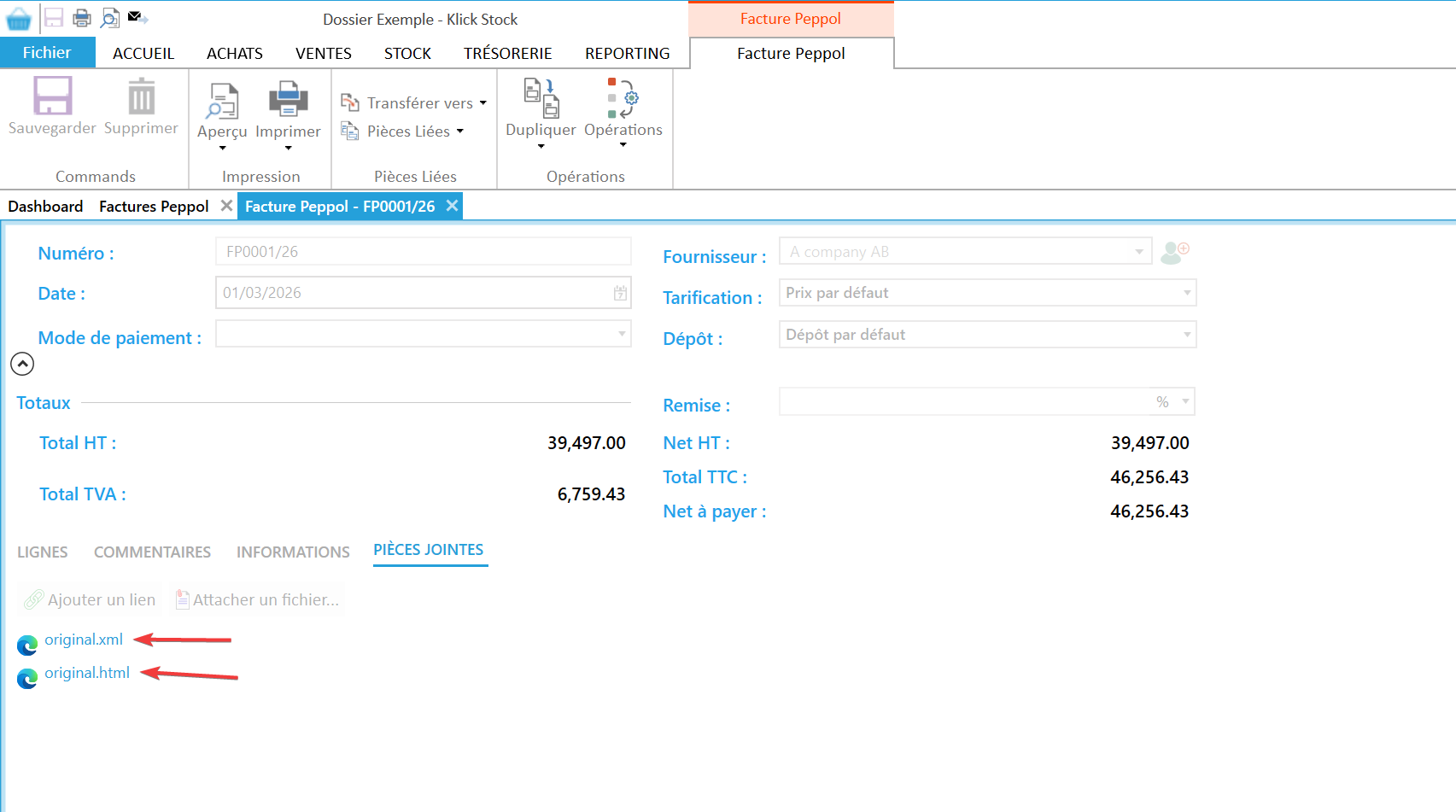Open the Transférer vers dropdown
This screenshot has width=1456, height=812.
click(483, 102)
